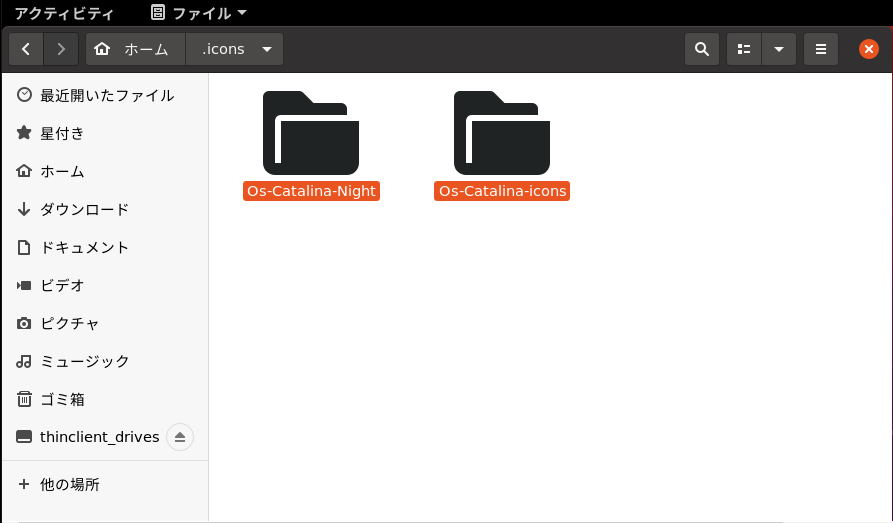893x523 pixels.
Task: Open ダウンロード folder in sidebar
Action: point(105,209)
